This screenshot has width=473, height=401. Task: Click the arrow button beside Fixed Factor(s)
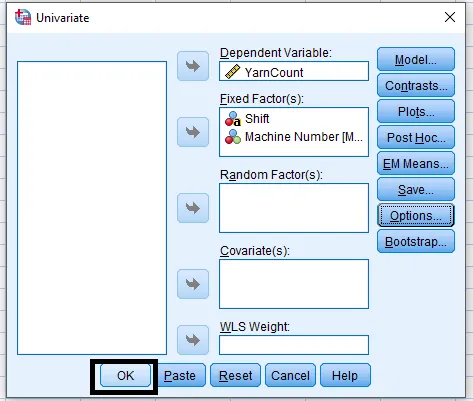coord(193,132)
